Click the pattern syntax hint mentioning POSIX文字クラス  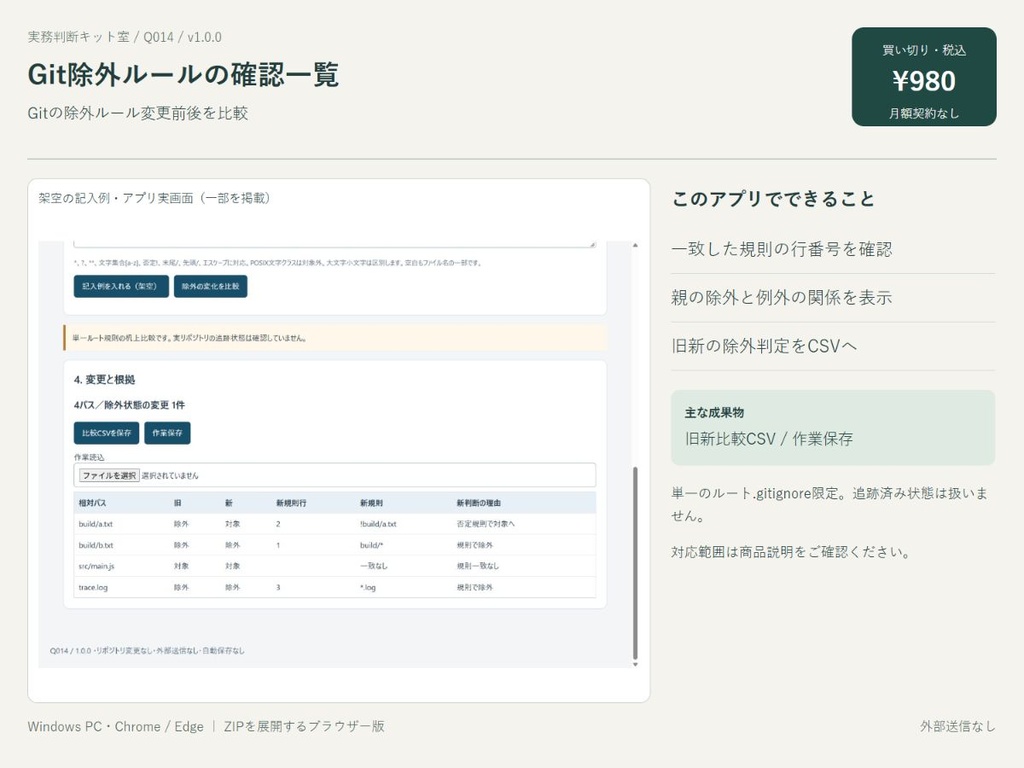coord(278,263)
